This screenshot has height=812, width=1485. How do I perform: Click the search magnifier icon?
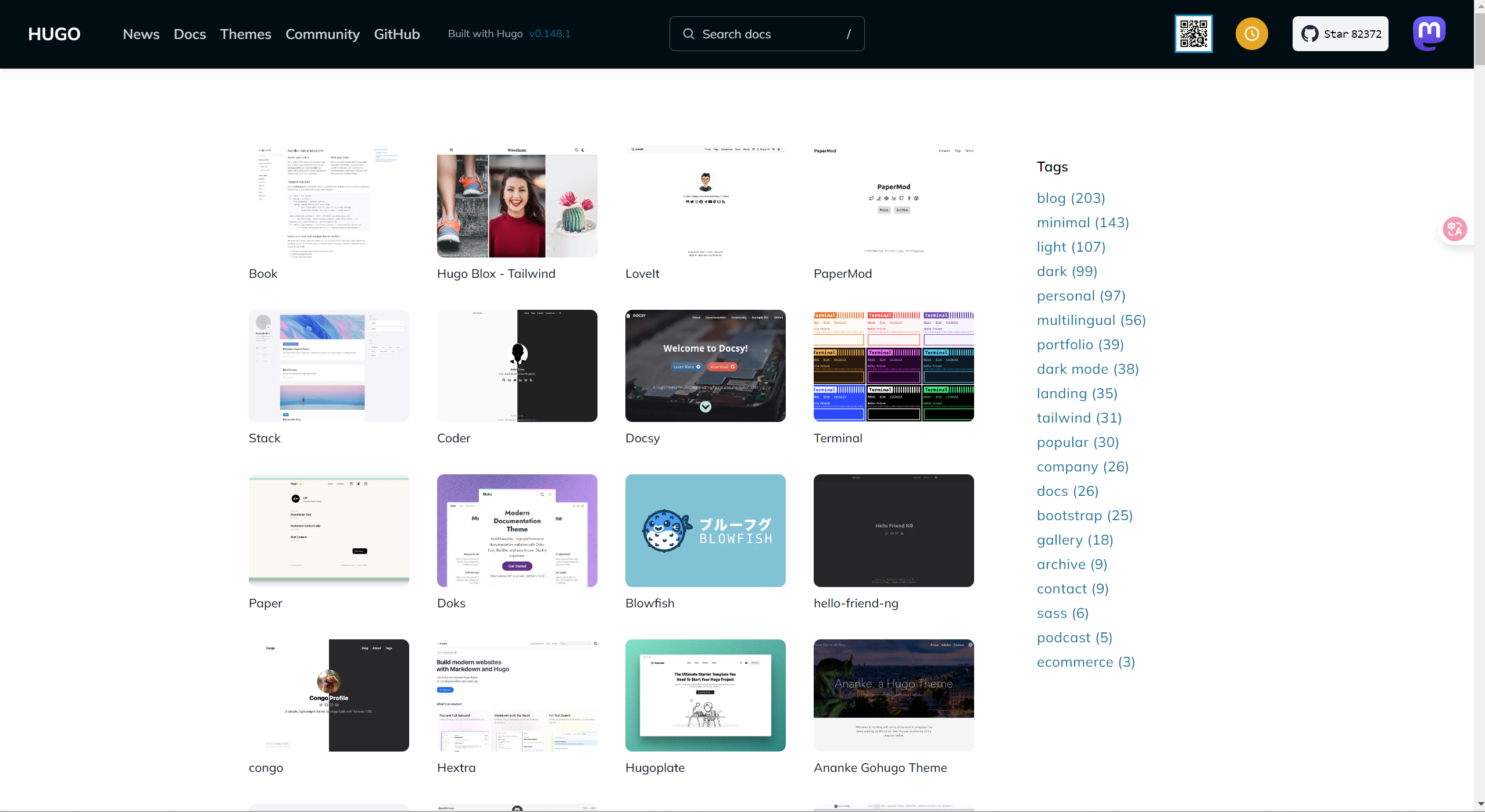(688, 34)
